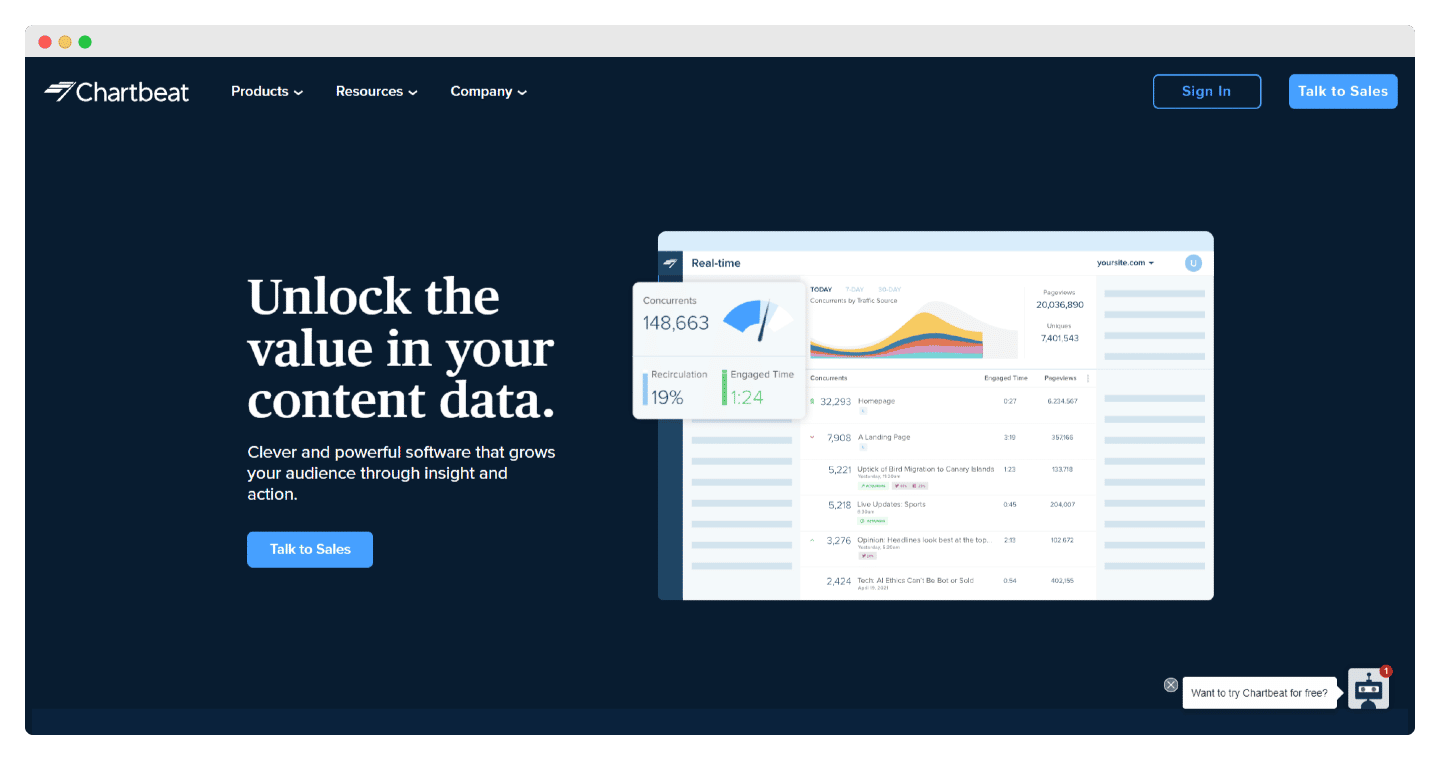Click the Concurrents gauge dial
Viewport: 1440px width, 760px height.
[x=757, y=319]
